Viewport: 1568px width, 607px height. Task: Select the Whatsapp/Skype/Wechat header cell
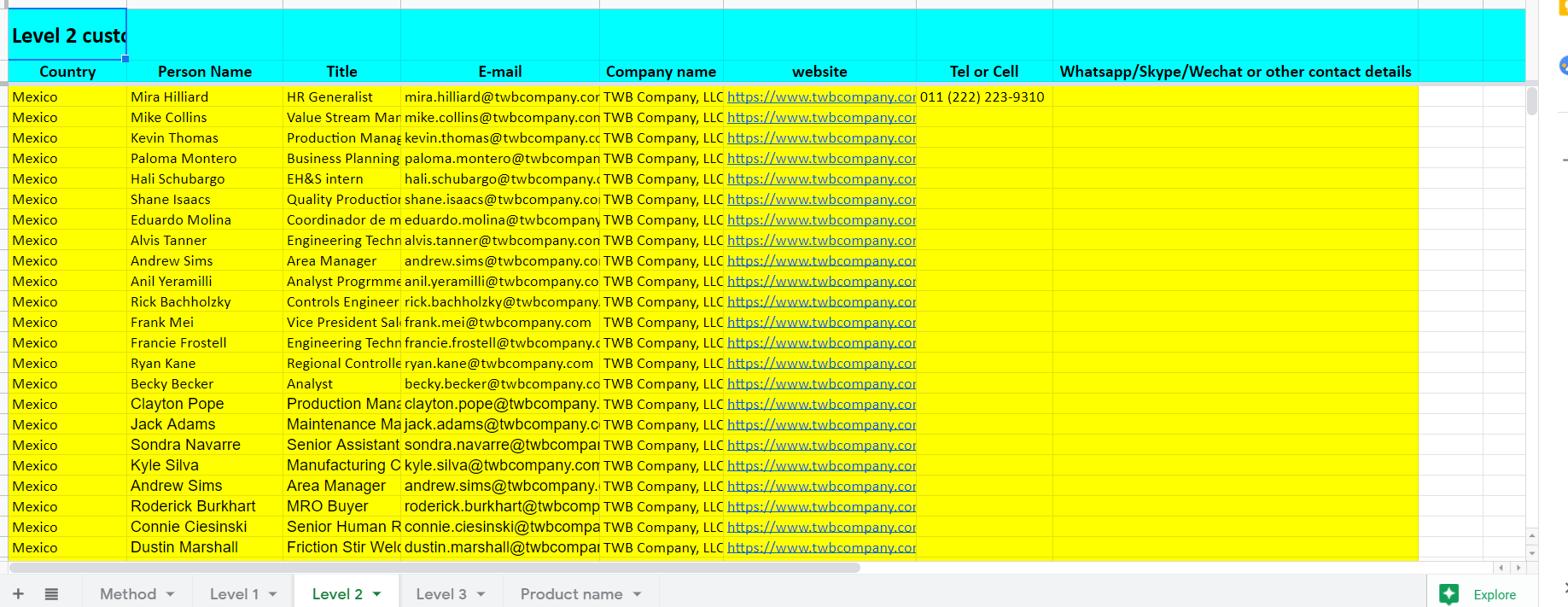pyautogui.click(x=1235, y=72)
